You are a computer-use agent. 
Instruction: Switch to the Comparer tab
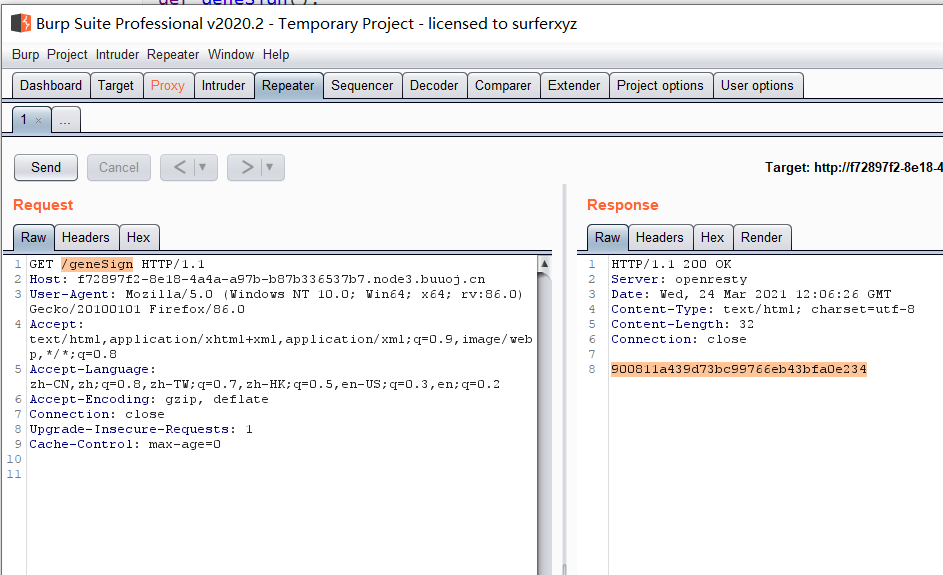click(x=503, y=85)
